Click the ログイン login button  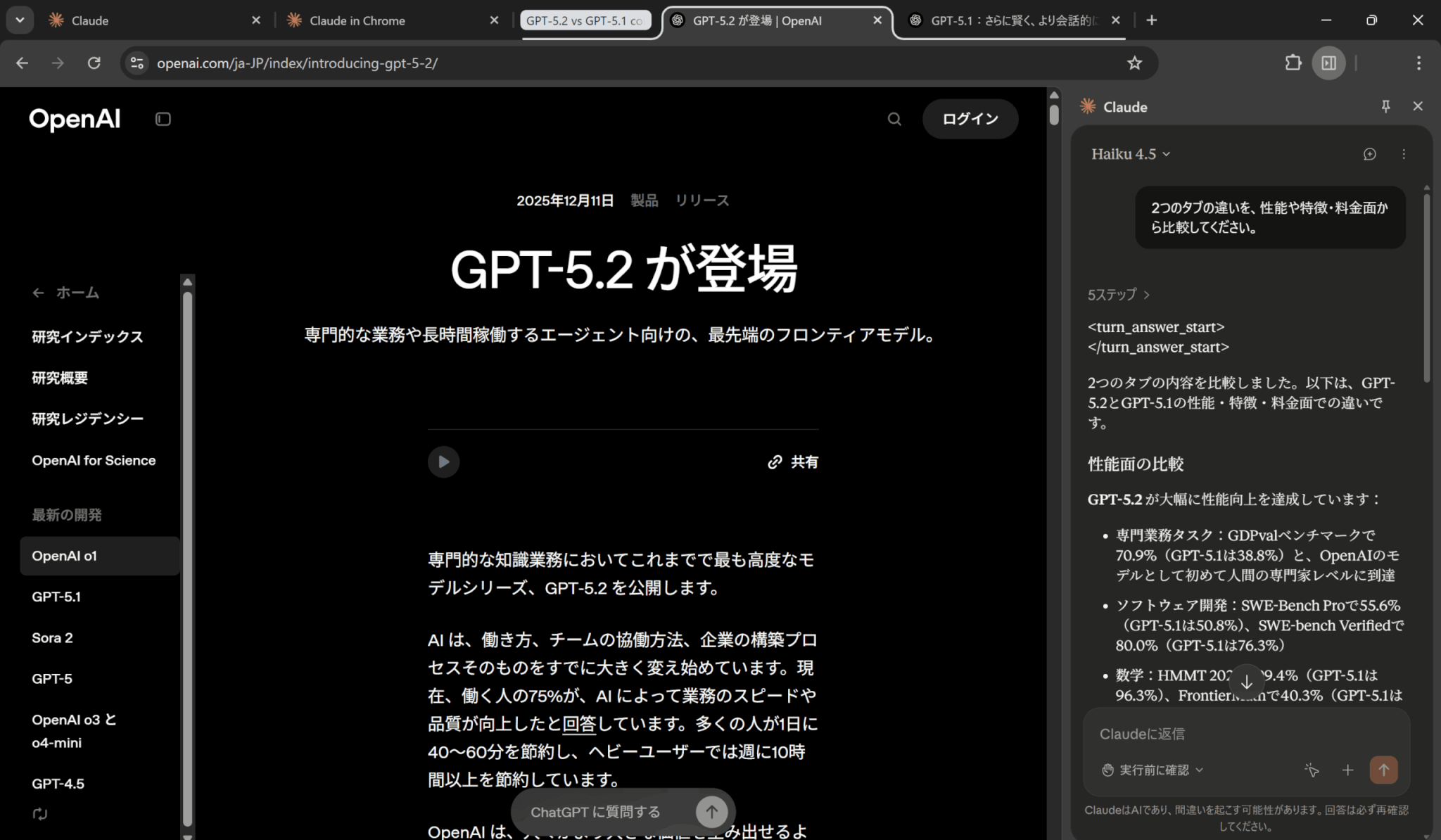(970, 119)
